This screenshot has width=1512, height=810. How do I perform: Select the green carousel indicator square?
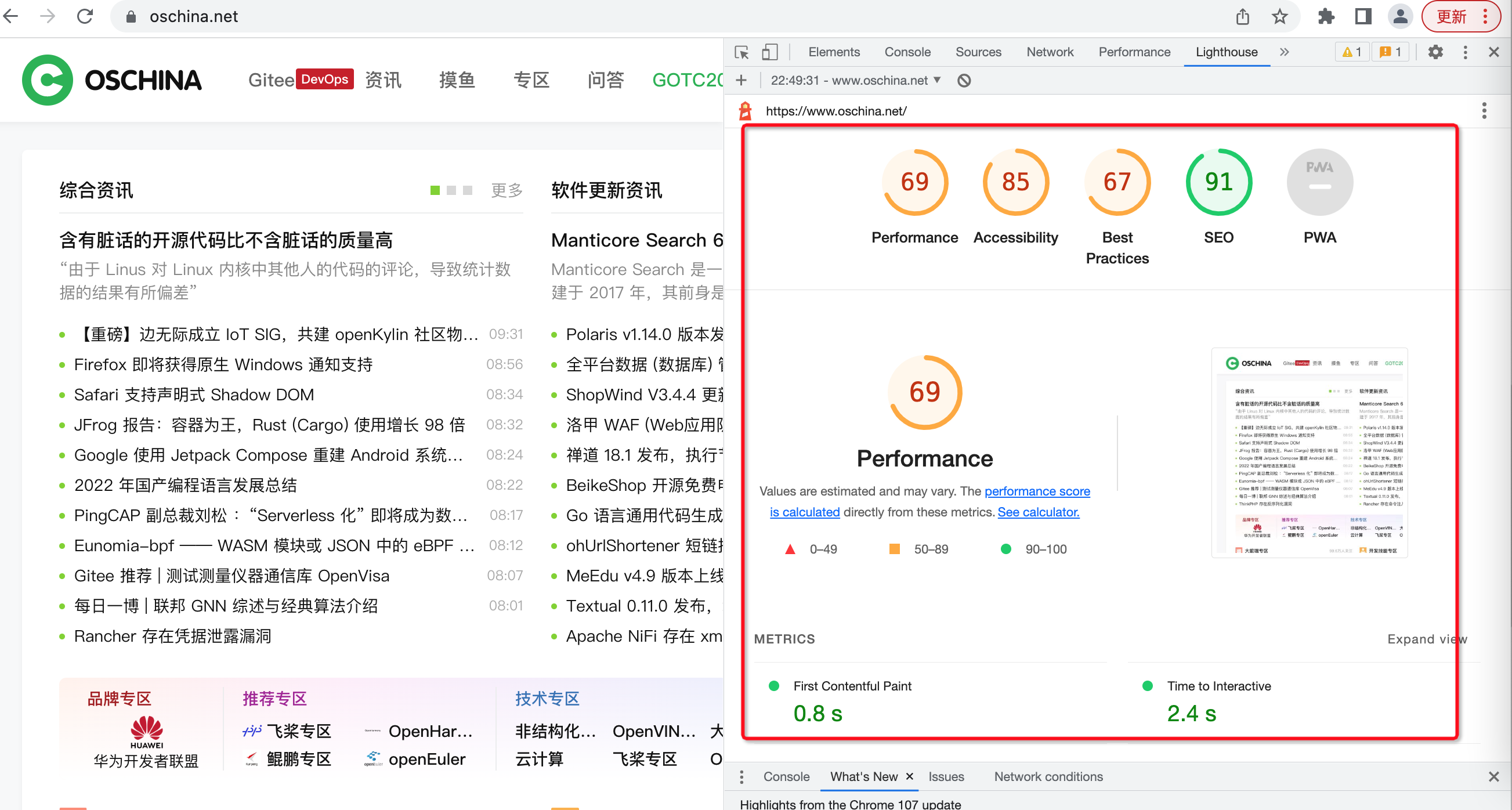[435, 190]
